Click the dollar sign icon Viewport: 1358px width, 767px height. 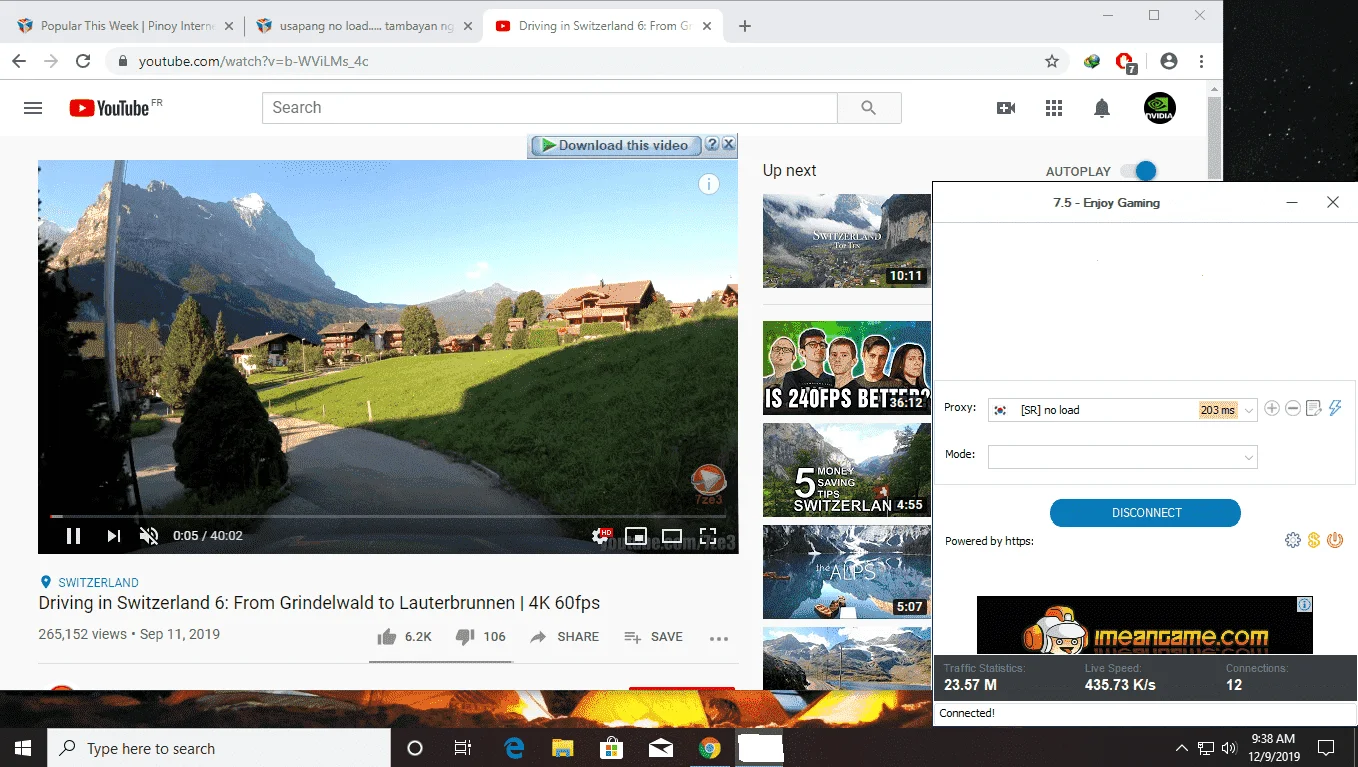tap(1314, 540)
